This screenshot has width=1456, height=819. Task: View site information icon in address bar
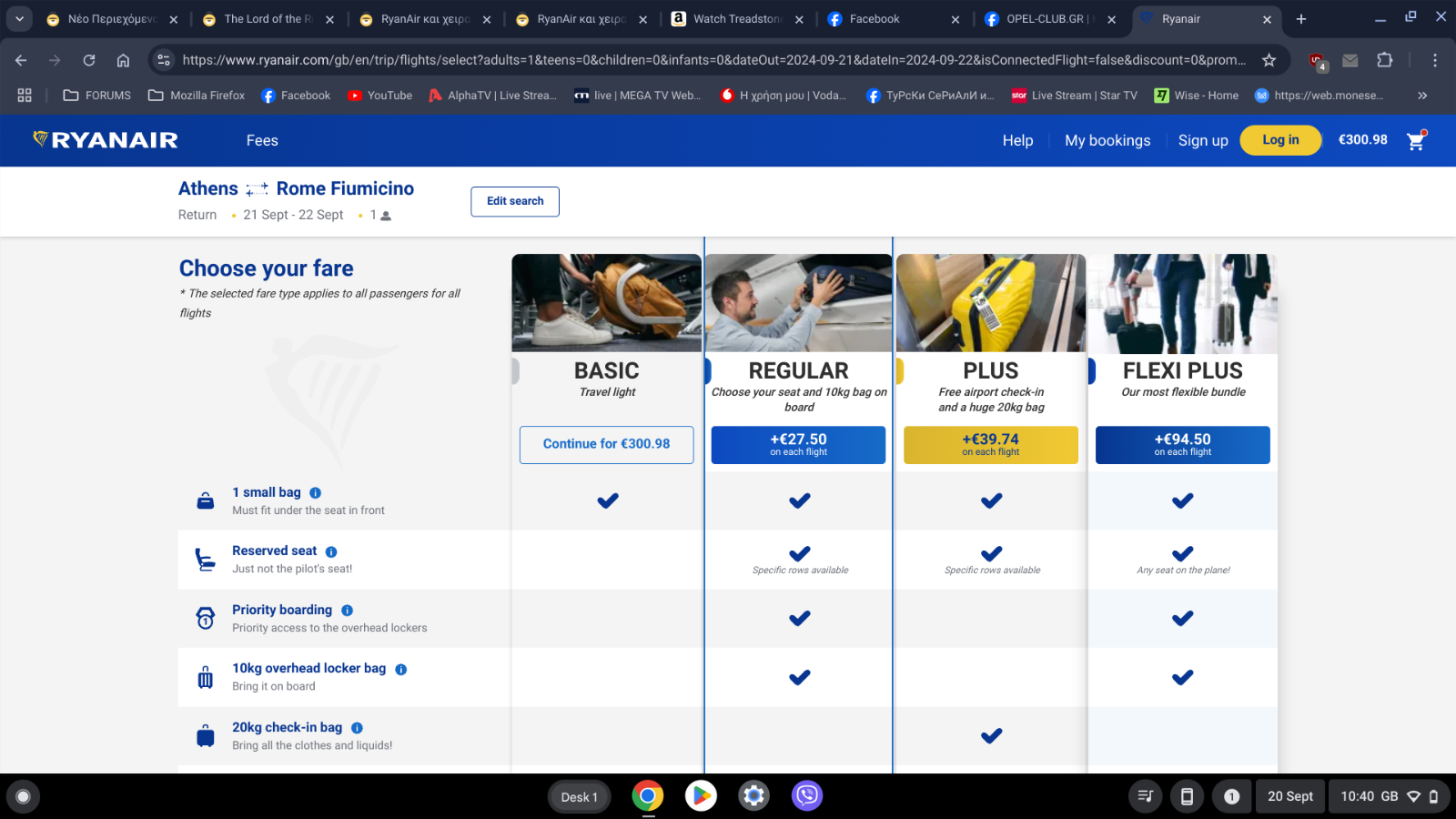tap(164, 60)
